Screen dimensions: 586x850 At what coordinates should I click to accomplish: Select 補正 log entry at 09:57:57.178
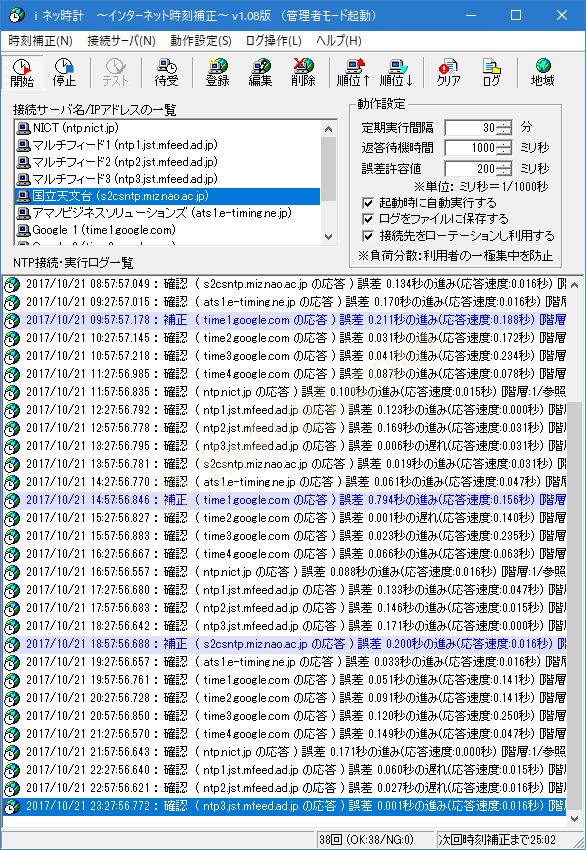(x=285, y=320)
